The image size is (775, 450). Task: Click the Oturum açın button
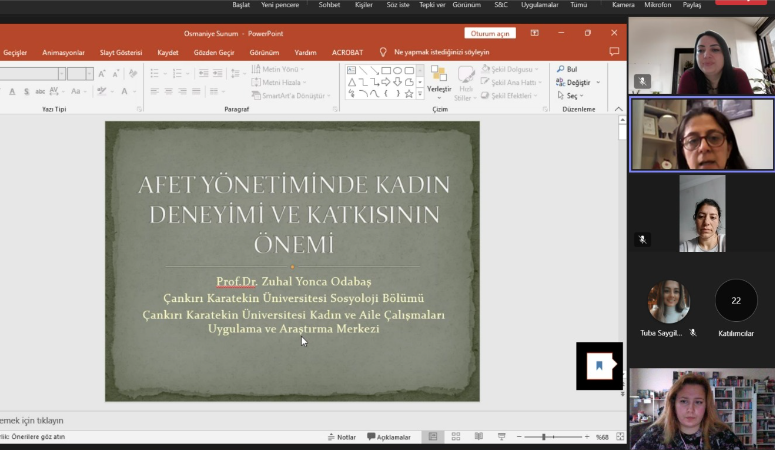490,33
